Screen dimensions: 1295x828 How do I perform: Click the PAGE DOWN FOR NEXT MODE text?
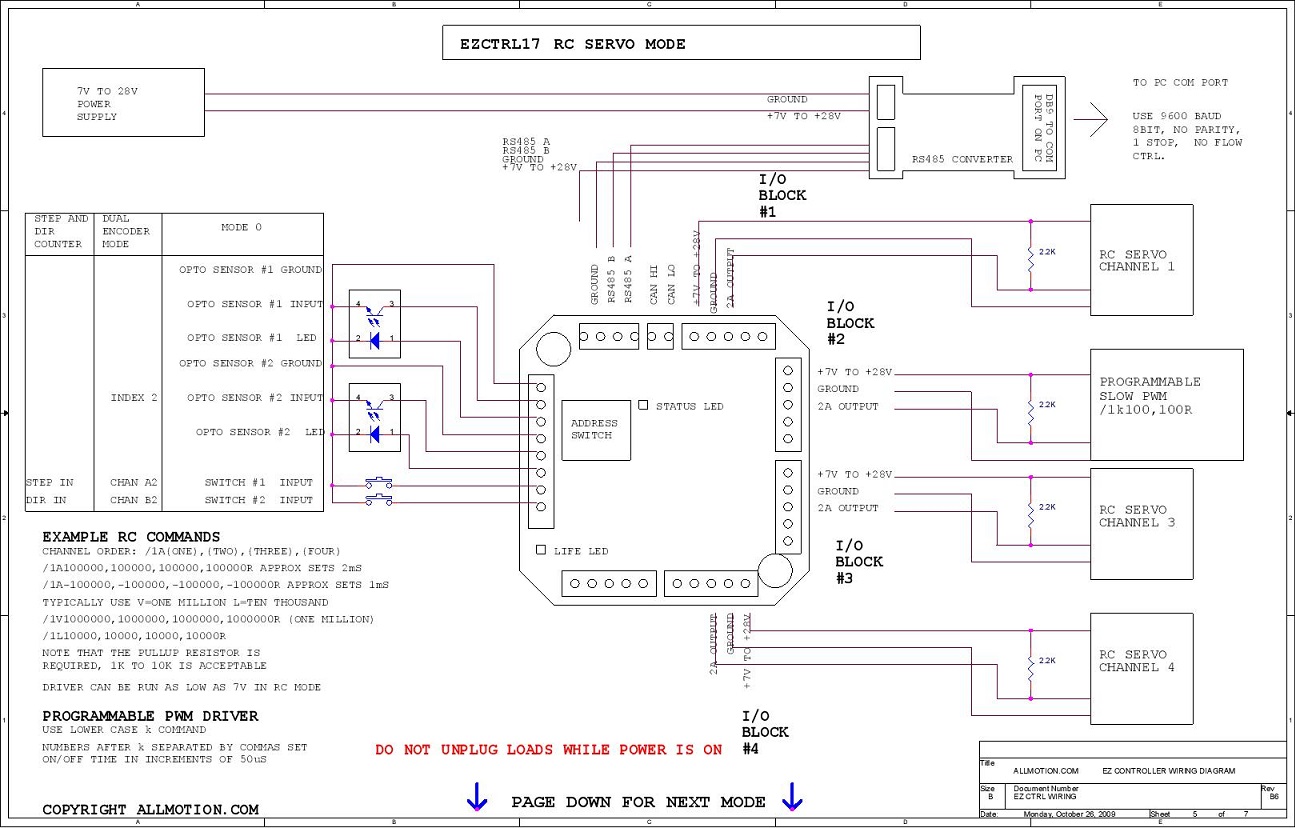[639, 802]
